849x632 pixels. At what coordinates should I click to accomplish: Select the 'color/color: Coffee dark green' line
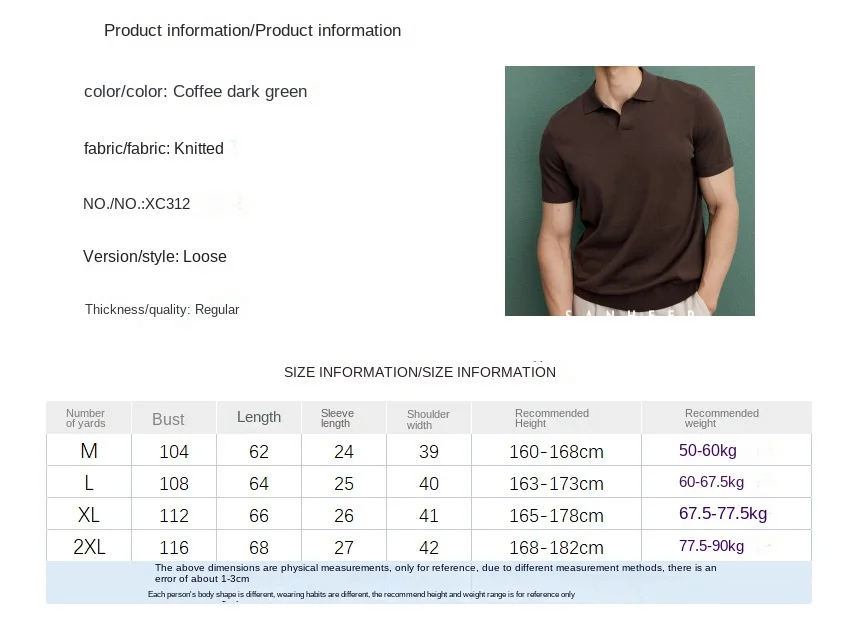pyautogui.click(x=195, y=92)
